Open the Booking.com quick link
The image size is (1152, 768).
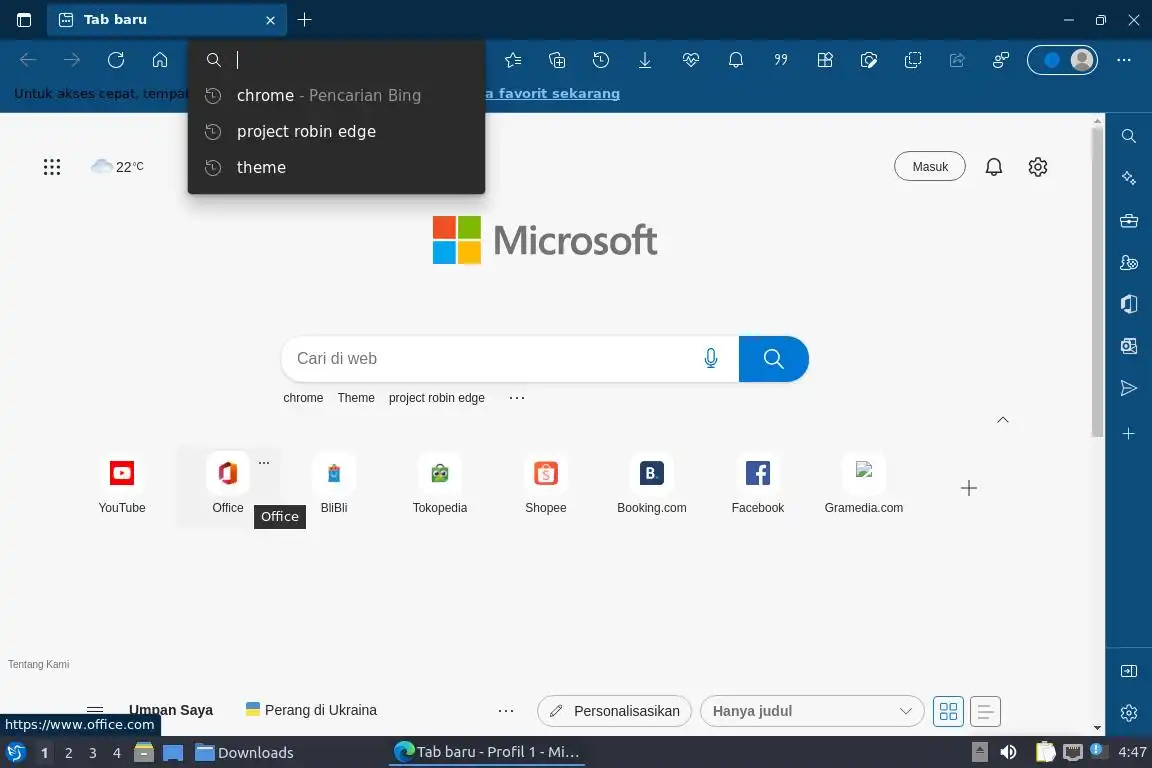coord(652,486)
